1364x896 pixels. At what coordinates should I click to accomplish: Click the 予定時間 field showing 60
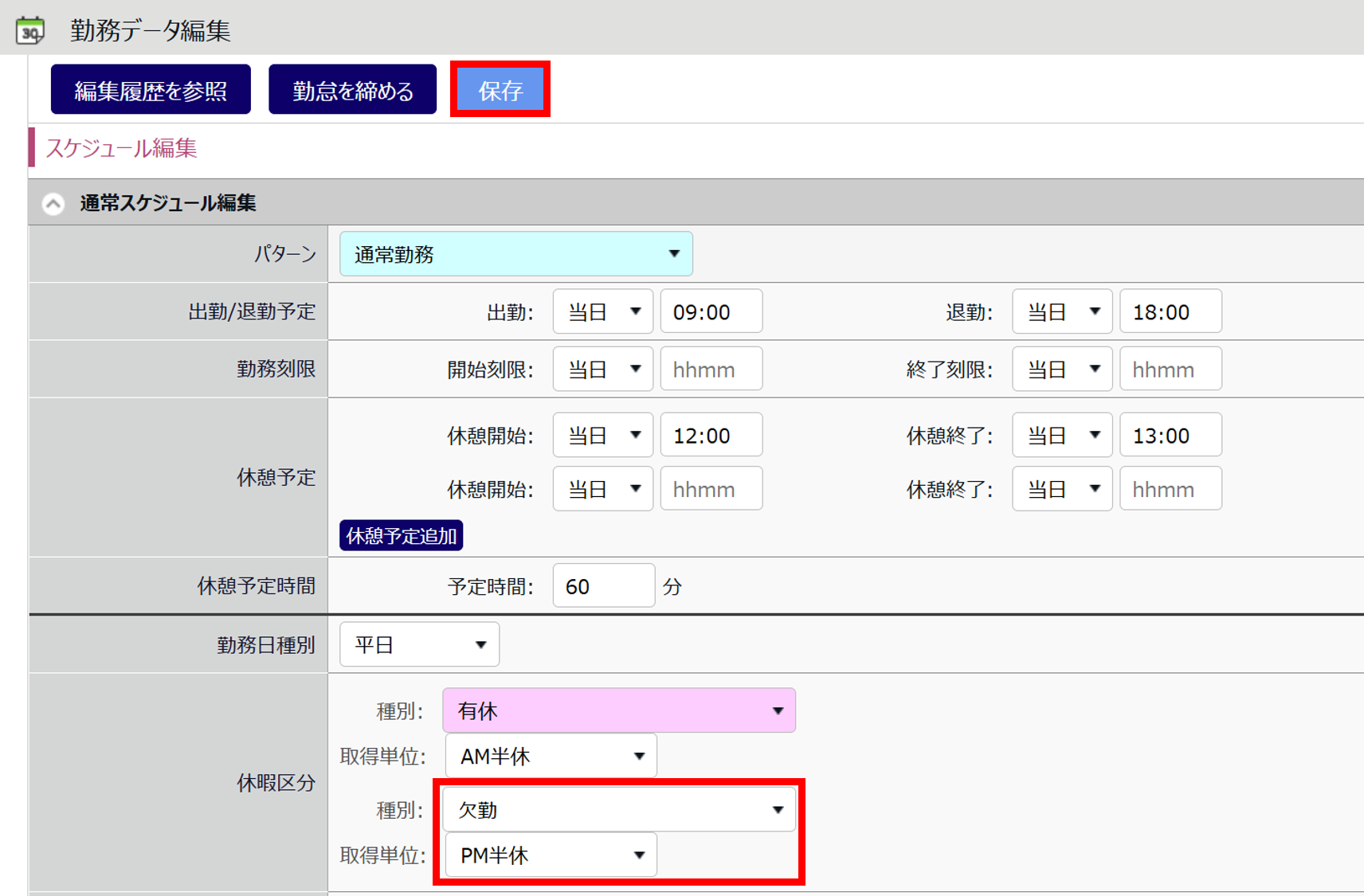pyautogui.click(x=603, y=586)
